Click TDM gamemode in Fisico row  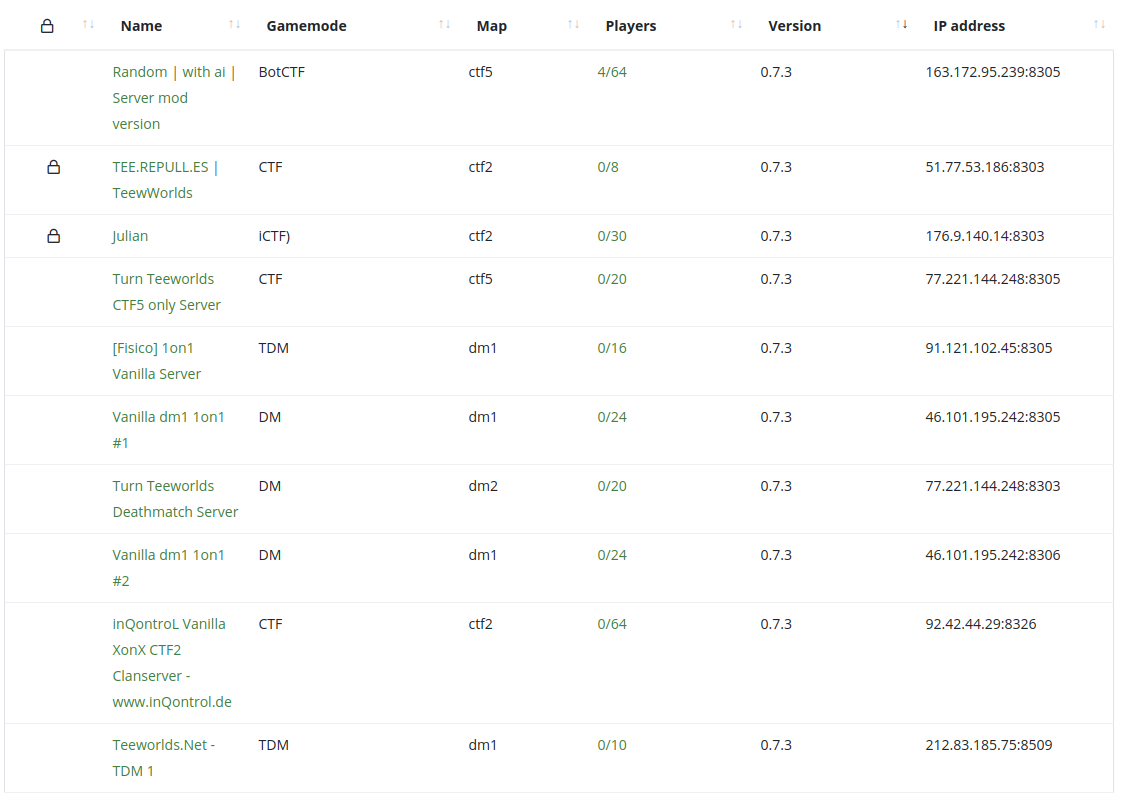274,348
